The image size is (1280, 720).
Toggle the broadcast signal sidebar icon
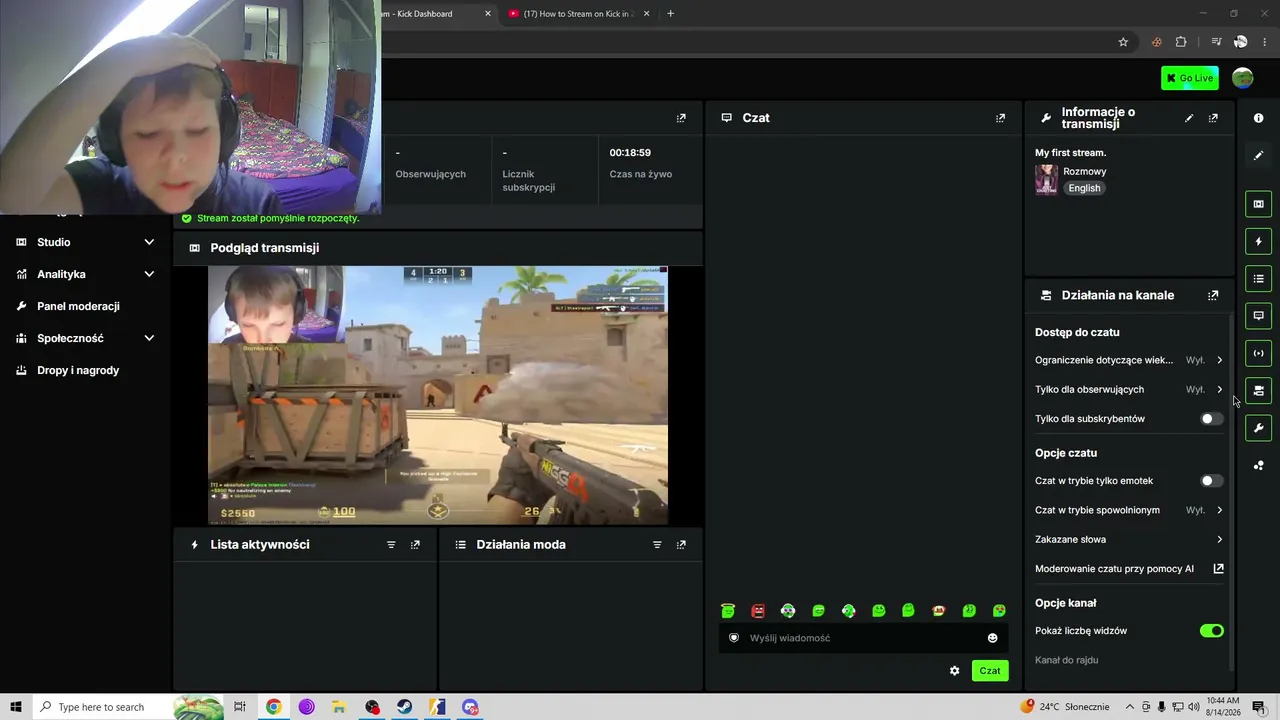[x=1258, y=353]
